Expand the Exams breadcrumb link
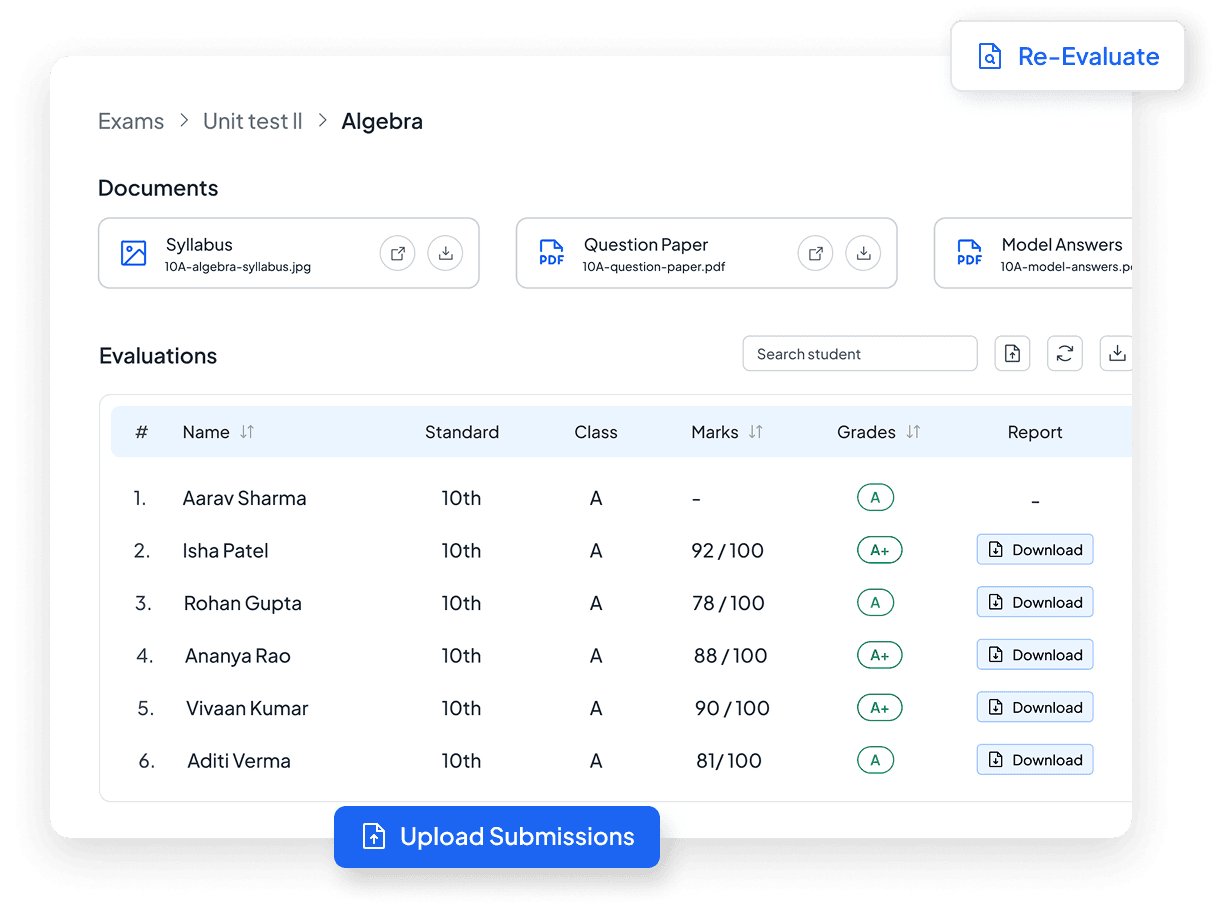Image resolution: width=1218 pixels, height=908 pixels. 131,121
